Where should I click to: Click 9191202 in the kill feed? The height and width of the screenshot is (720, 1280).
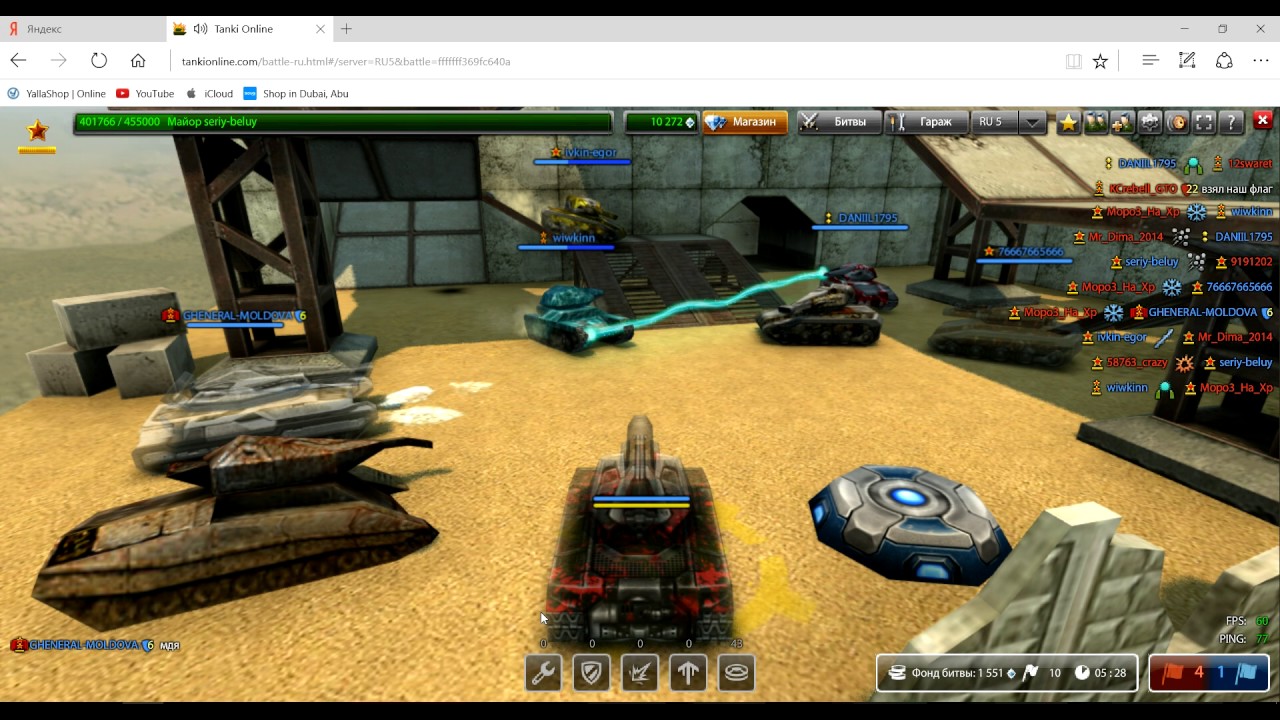1251,262
